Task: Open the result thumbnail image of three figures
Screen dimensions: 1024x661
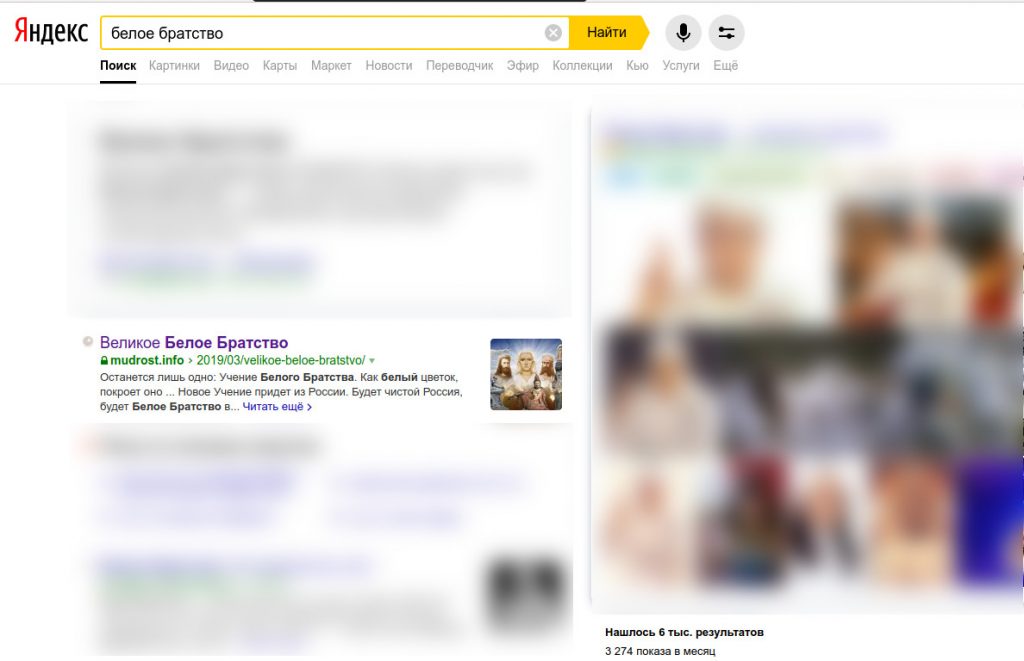Action: pos(526,374)
